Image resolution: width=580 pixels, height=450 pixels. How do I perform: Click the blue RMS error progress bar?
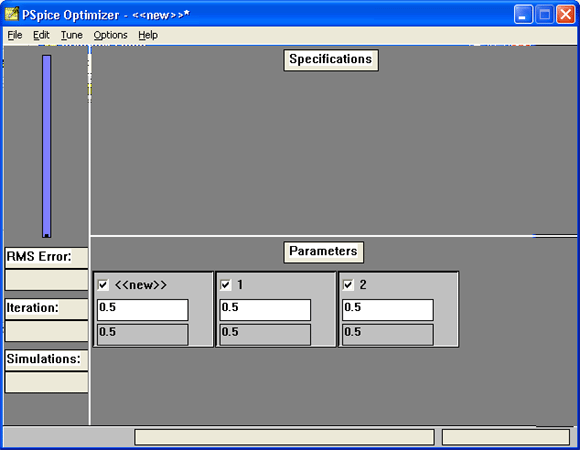(46, 146)
